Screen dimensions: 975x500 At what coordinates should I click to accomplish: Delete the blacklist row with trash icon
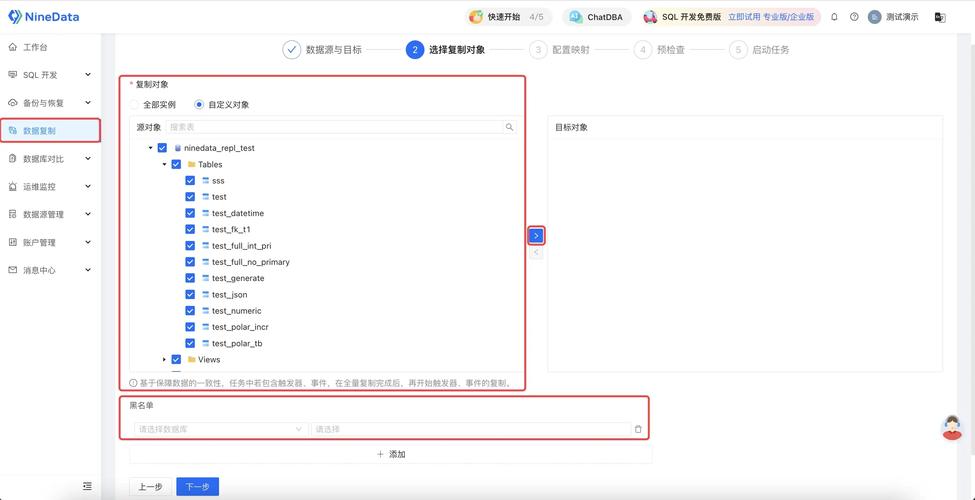click(x=638, y=429)
